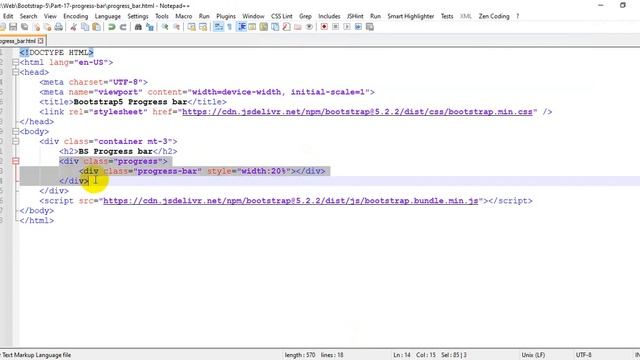This screenshot has height=360, width=640.
Task: Click the Paste clipboard icon
Action: [96, 27]
